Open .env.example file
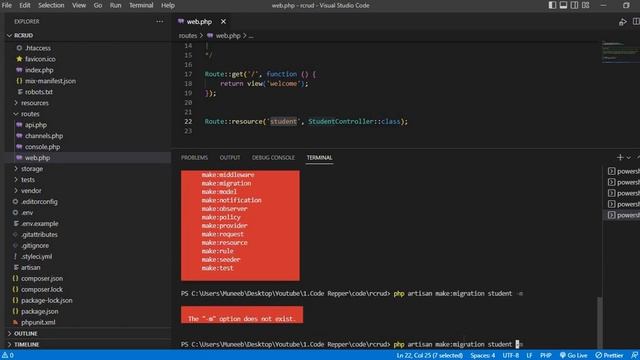The width and height of the screenshot is (640, 360). click(40, 224)
